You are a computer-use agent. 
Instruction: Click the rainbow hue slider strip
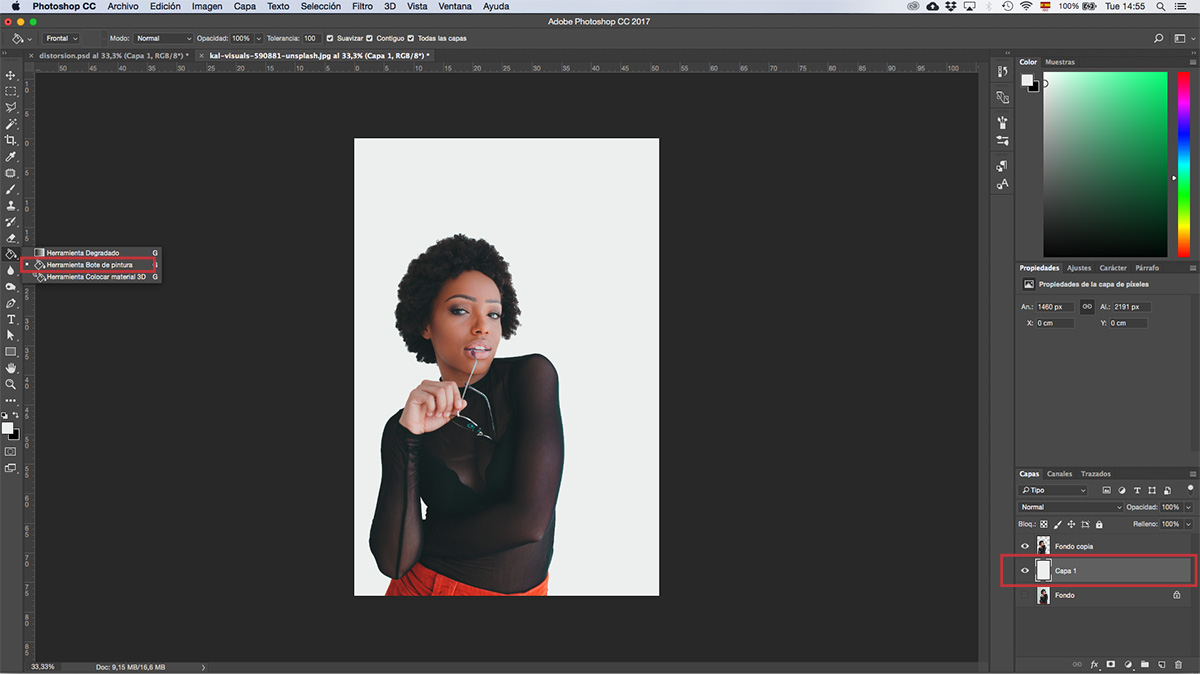pos(1186,165)
